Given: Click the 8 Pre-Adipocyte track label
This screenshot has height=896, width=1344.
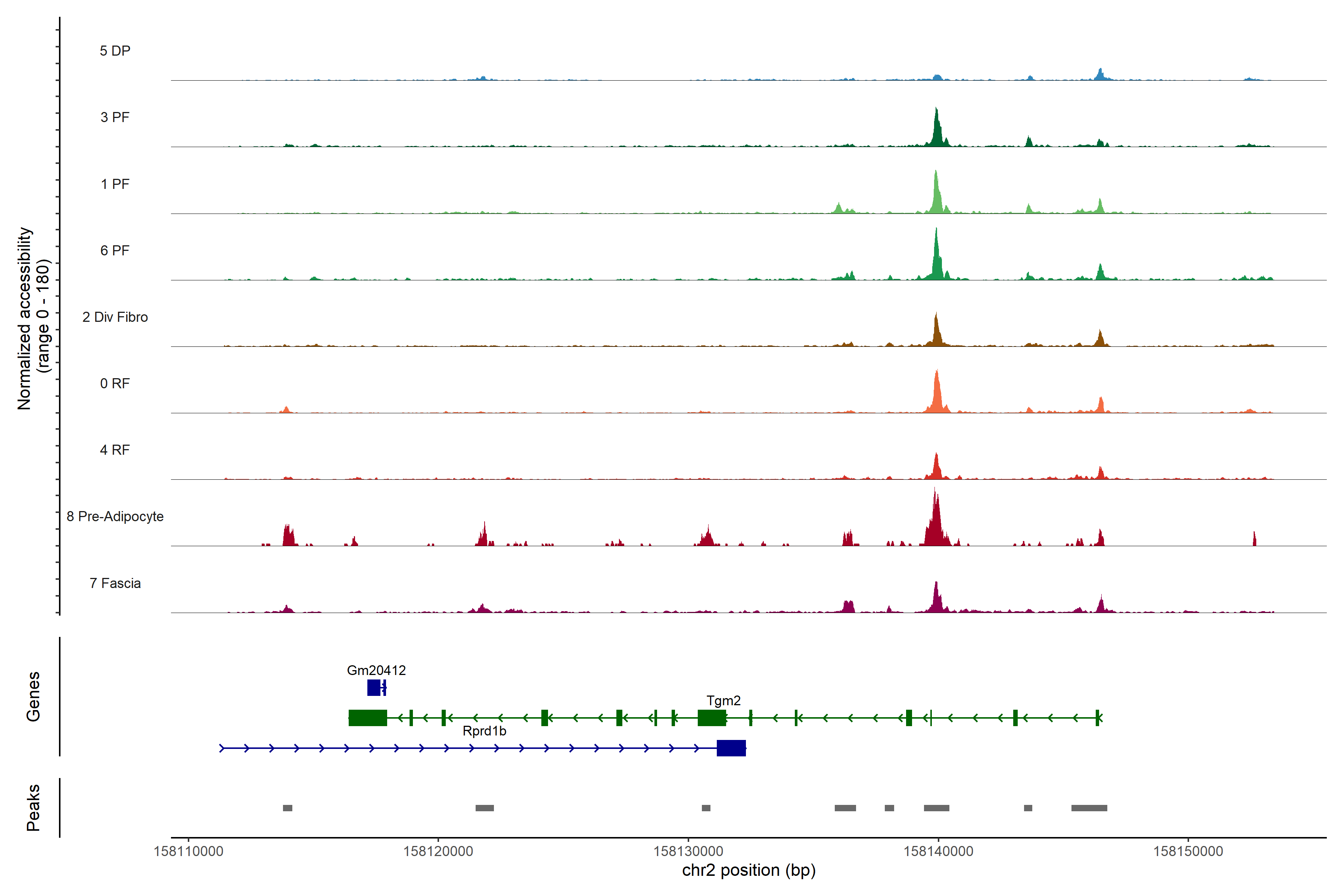Looking at the screenshot, I should pos(115,516).
